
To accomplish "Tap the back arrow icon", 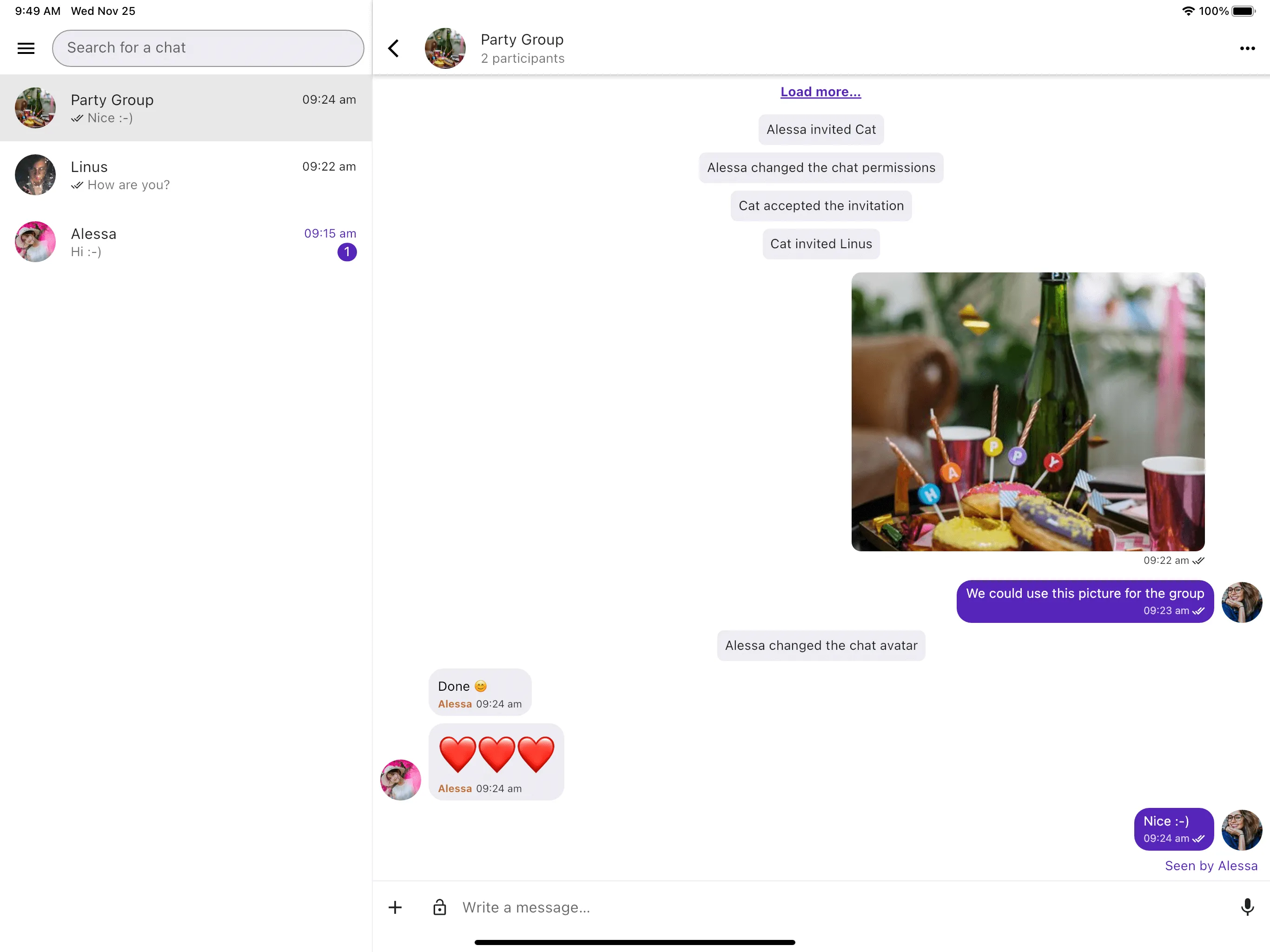I will click(x=394, y=47).
